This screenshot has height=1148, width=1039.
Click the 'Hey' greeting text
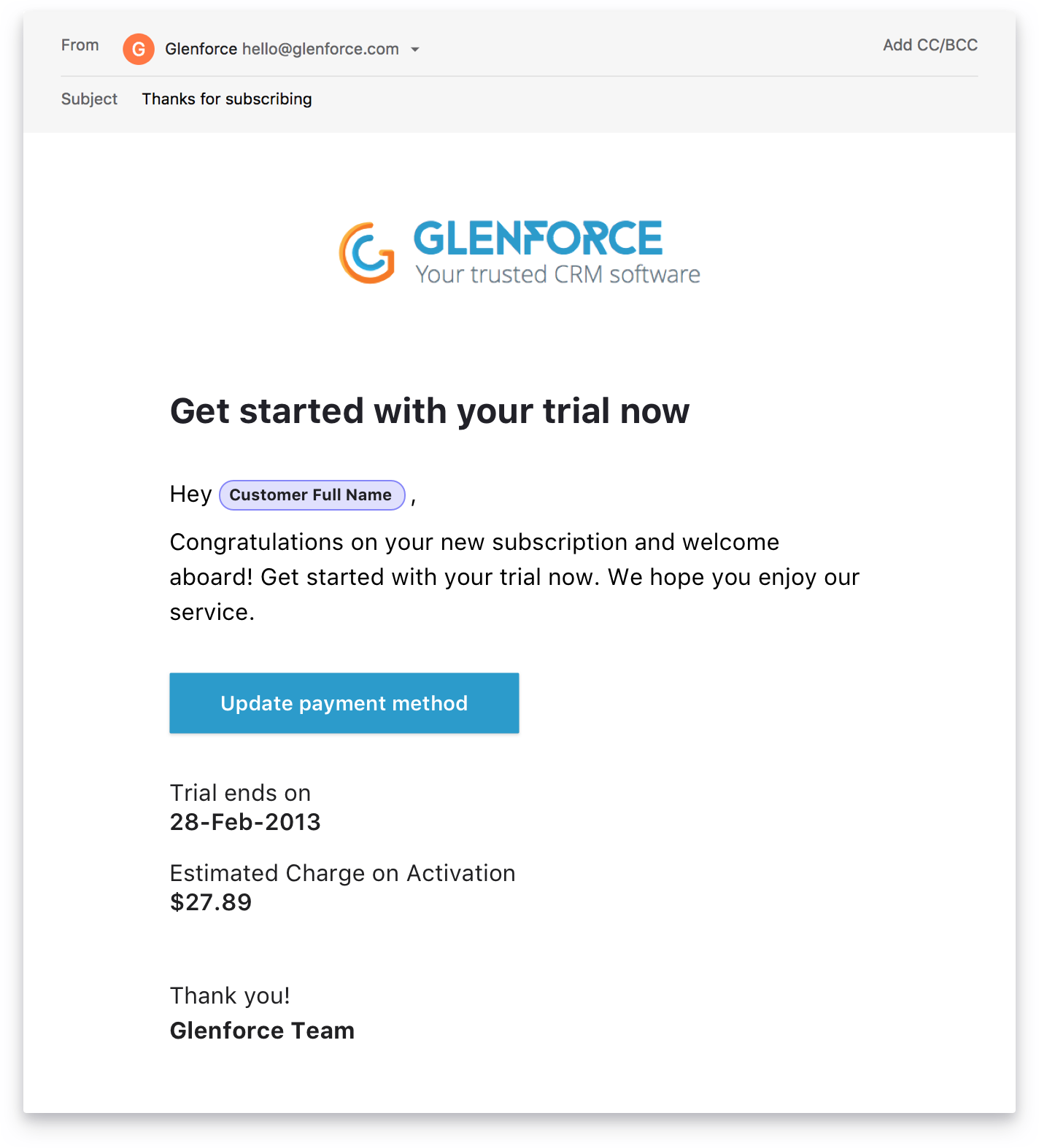(190, 495)
